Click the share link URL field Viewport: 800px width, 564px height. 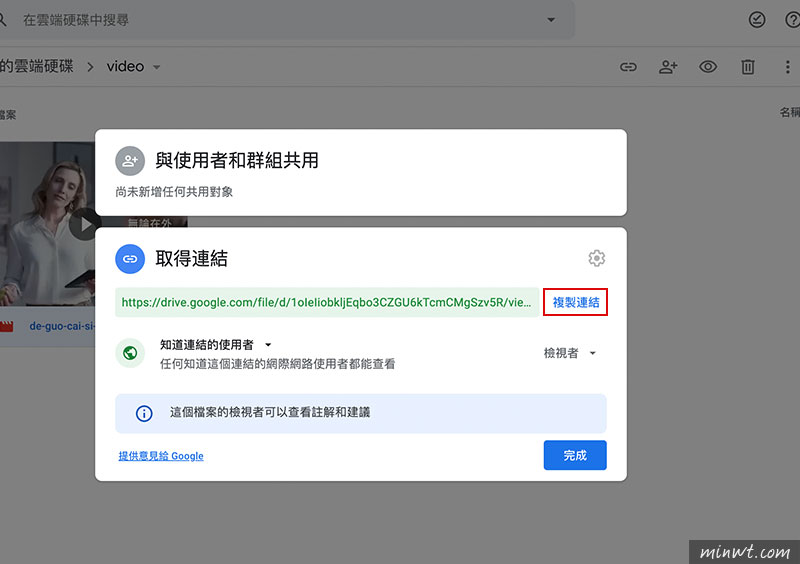(x=327, y=302)
